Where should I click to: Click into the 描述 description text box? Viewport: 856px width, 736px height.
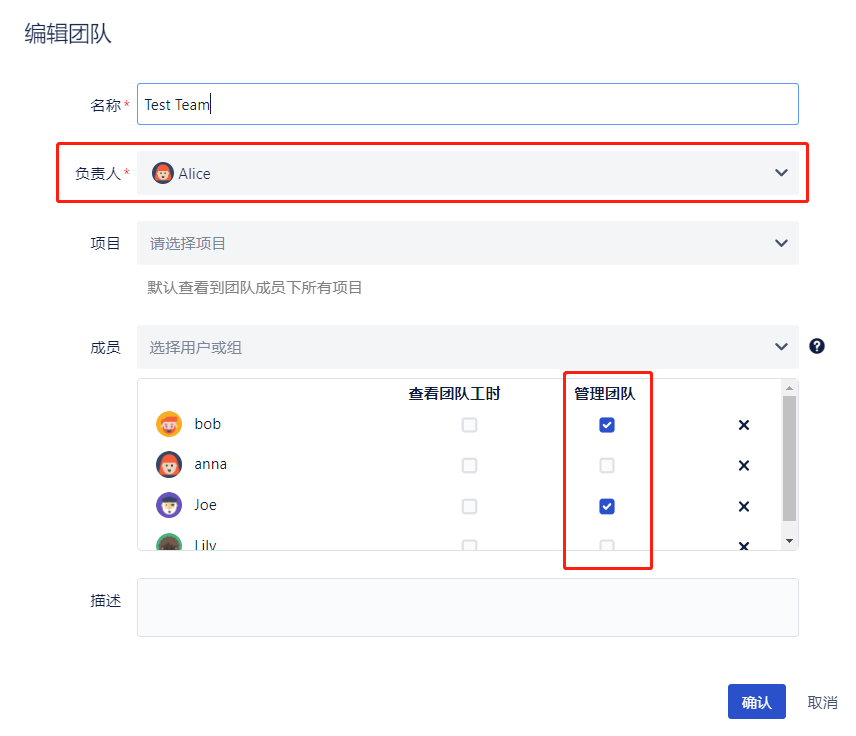[467, 607]
